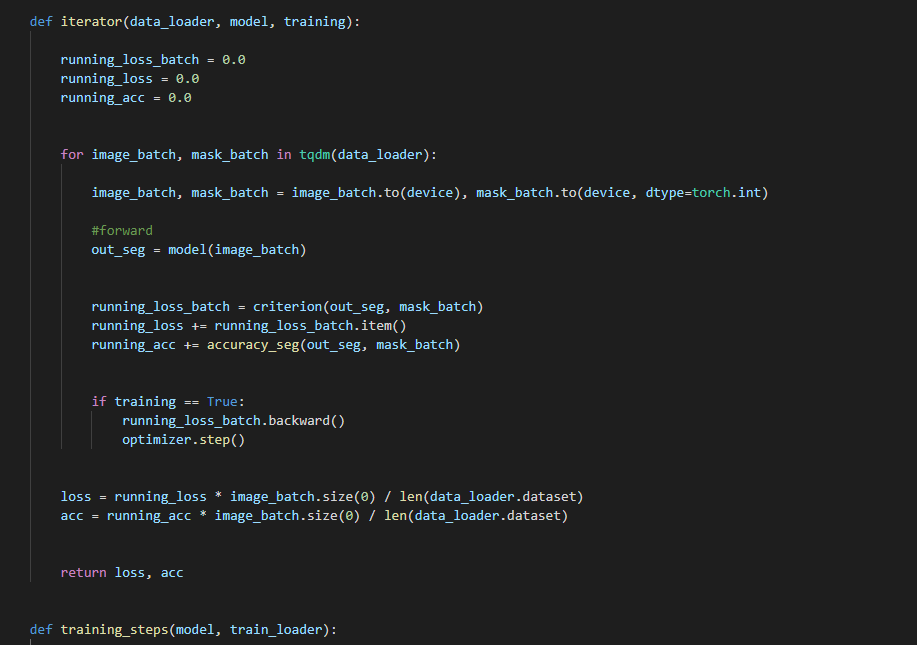Image resolution: width=917 pixels, height=645 pixels.
Task: Place cursor on the tqdm call
Action: (314, 155)
